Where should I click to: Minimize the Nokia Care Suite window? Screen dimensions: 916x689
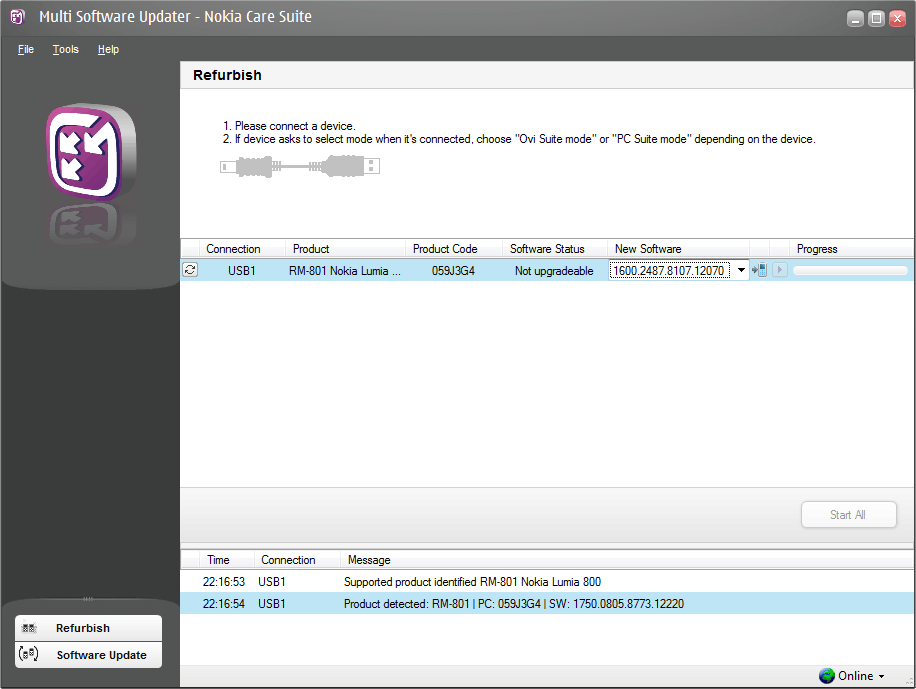coord(855,19)
